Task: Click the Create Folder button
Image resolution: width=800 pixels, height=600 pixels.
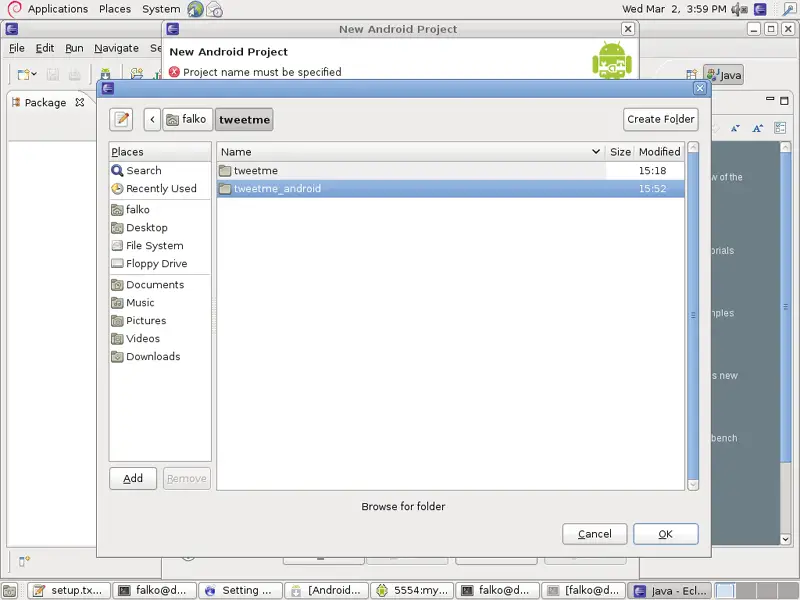Action: click(x=661, y=119)
